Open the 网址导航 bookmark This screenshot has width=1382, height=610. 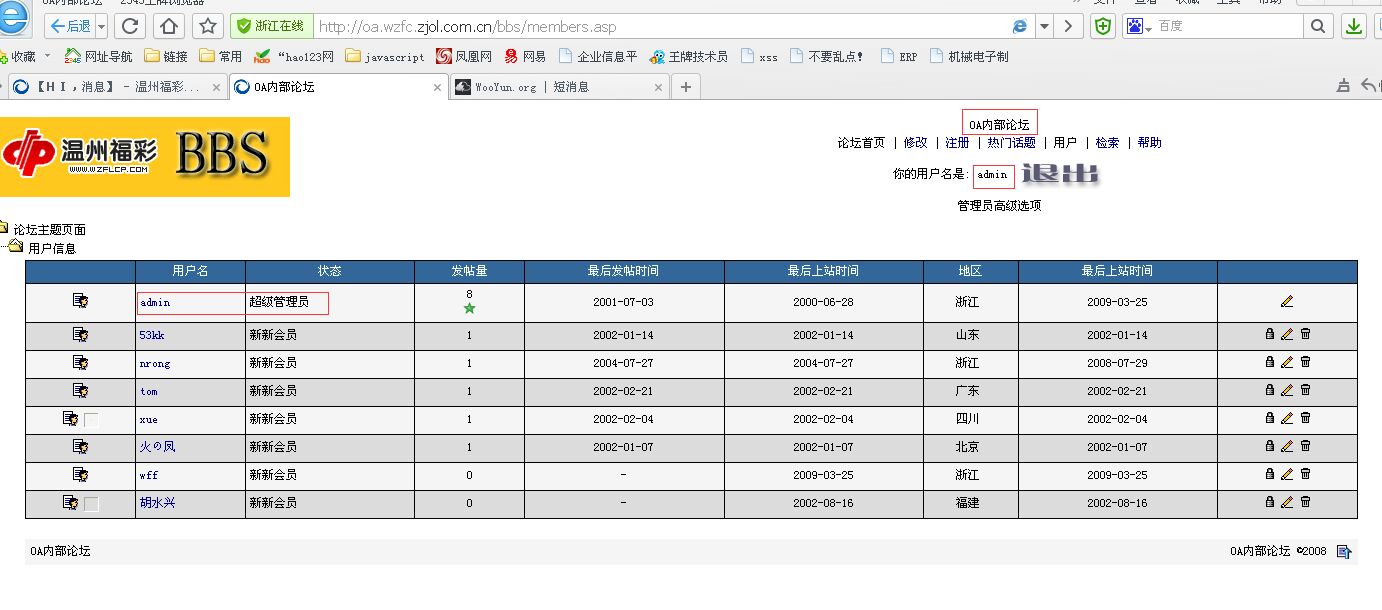pyautogui.click(x=98, y=57)
